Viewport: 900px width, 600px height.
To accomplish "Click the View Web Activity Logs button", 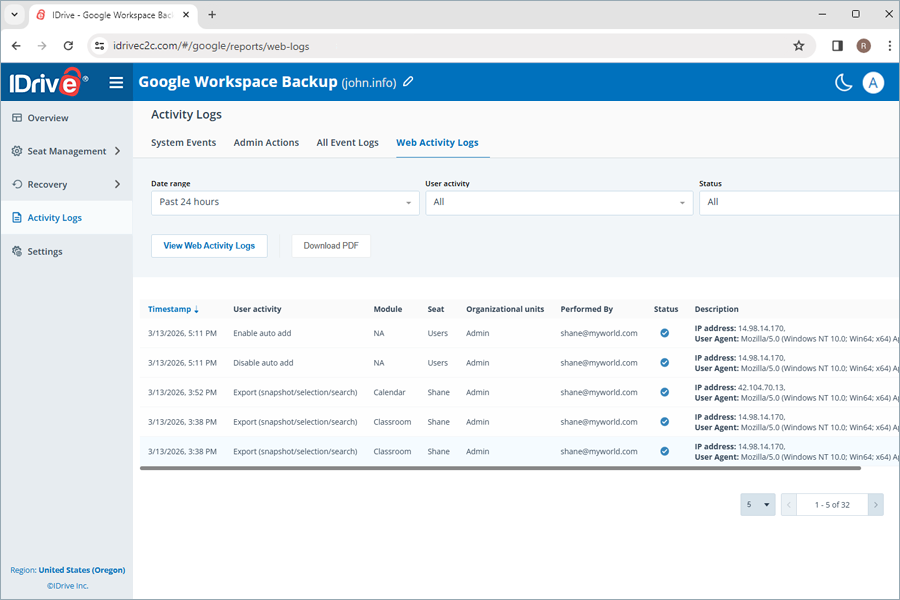I will (209, 245).
